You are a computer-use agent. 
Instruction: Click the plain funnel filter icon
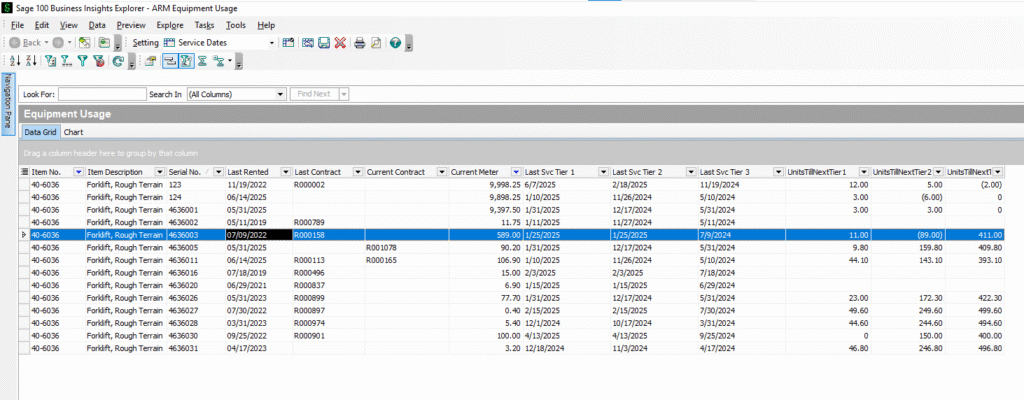82,61
